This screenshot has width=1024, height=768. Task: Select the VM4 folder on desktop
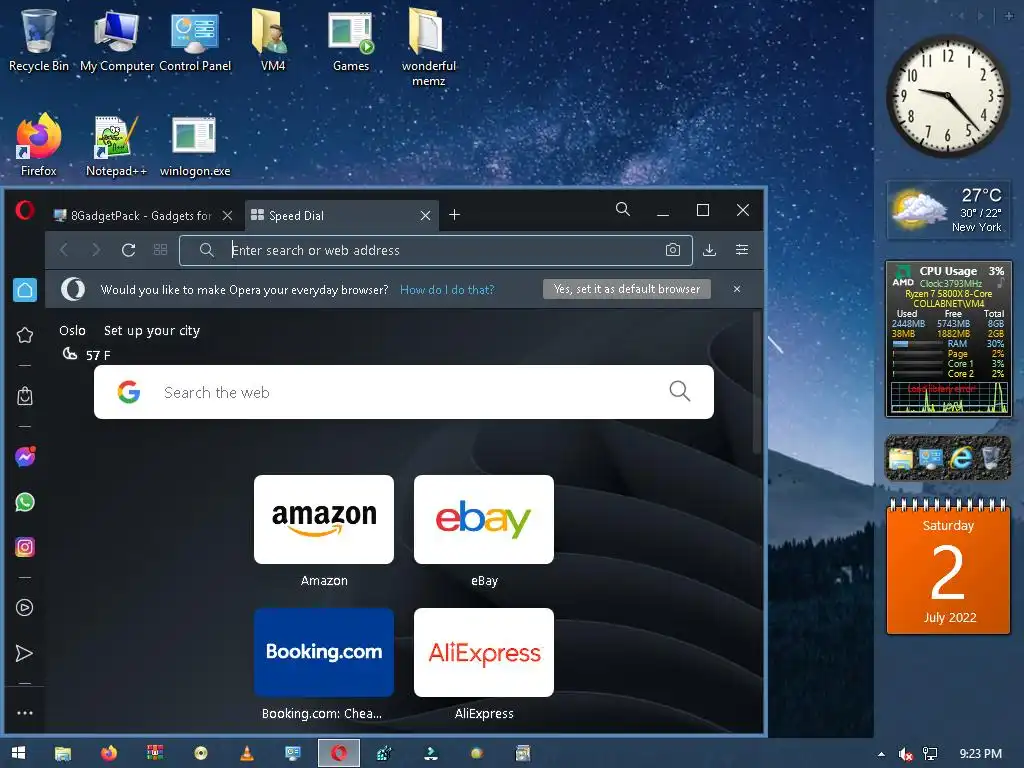(x=273, y=40)
